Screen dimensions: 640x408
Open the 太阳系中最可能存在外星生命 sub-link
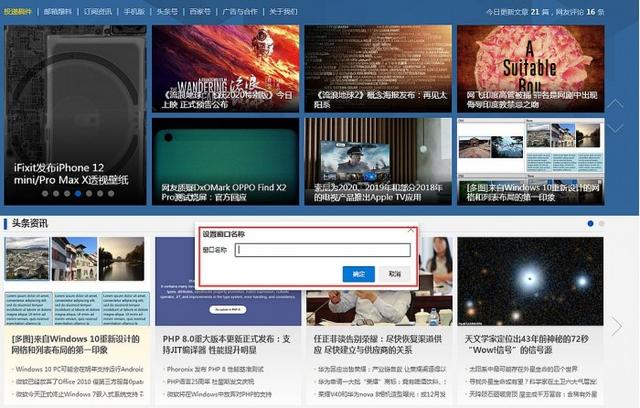pyautogui.click(x=523, y=369)
